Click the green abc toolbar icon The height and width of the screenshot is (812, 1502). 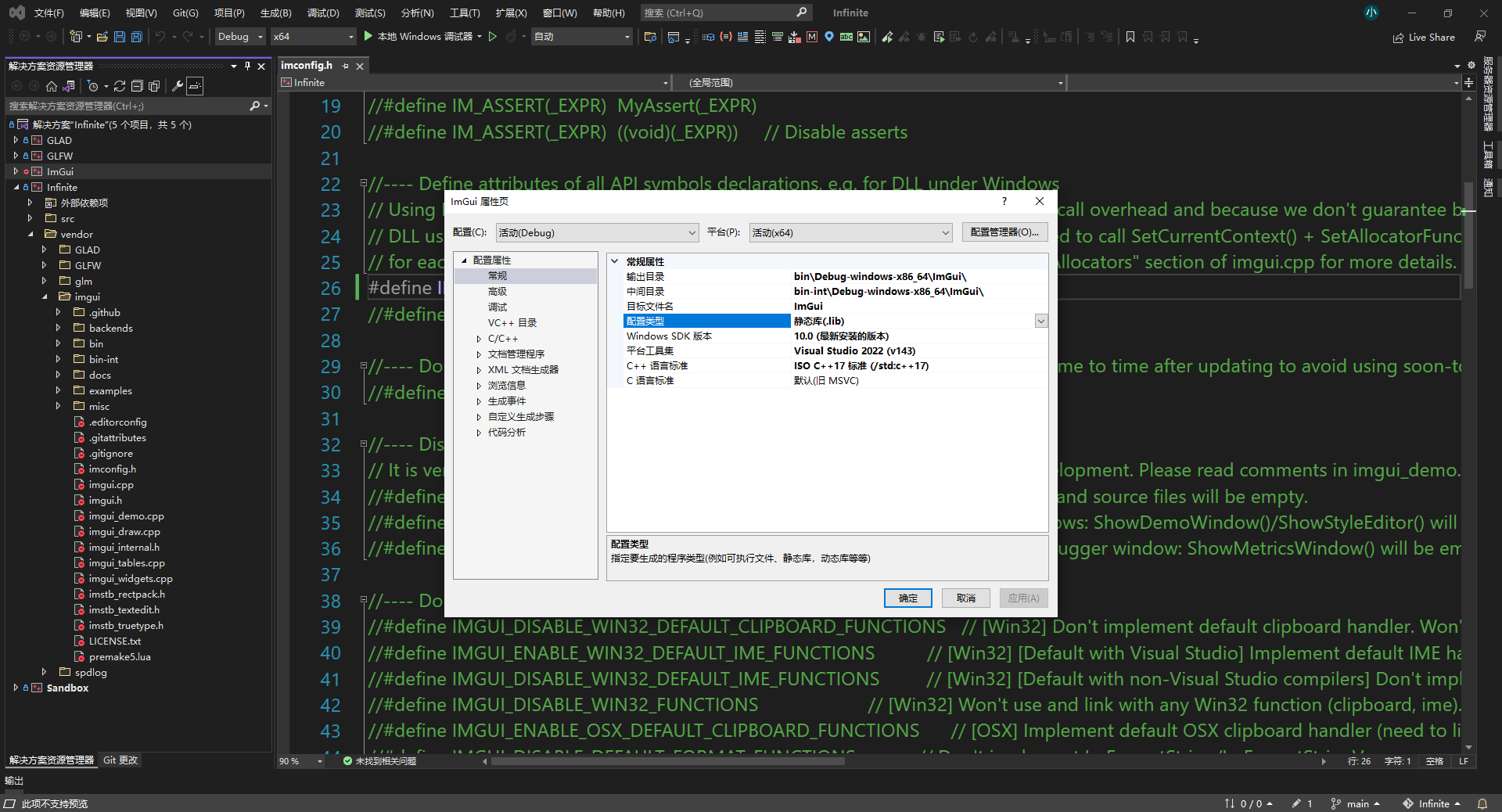coord(846,37)
